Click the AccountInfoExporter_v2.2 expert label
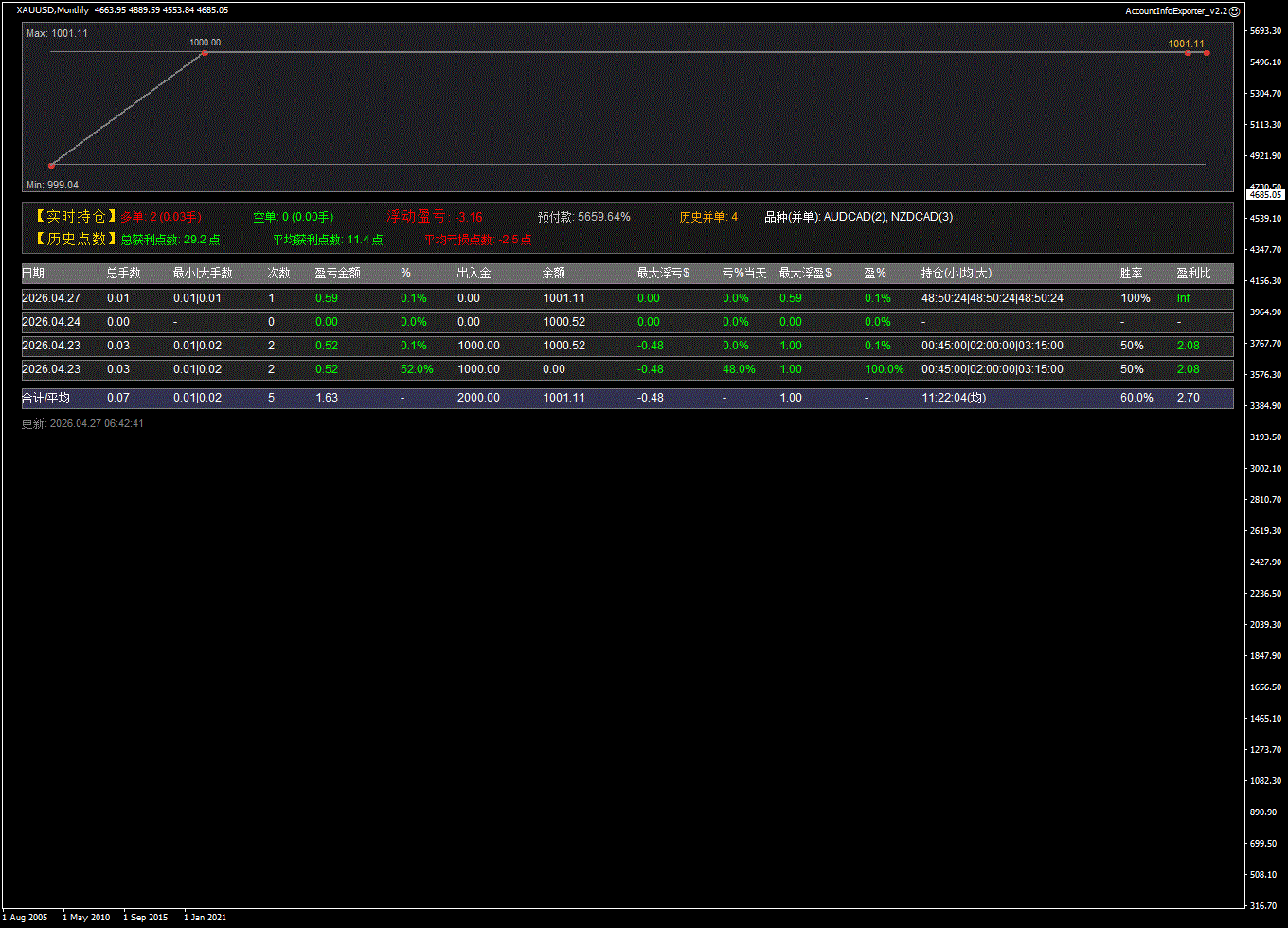 click(x=1176, y=10)
